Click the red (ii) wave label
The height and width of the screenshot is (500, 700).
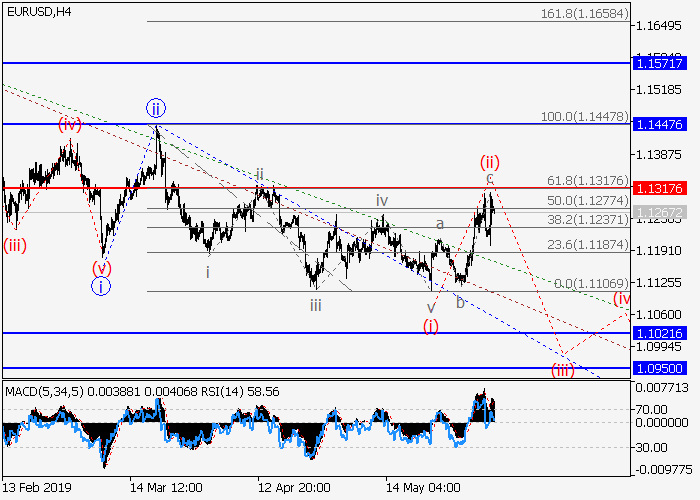click(489, 161)
